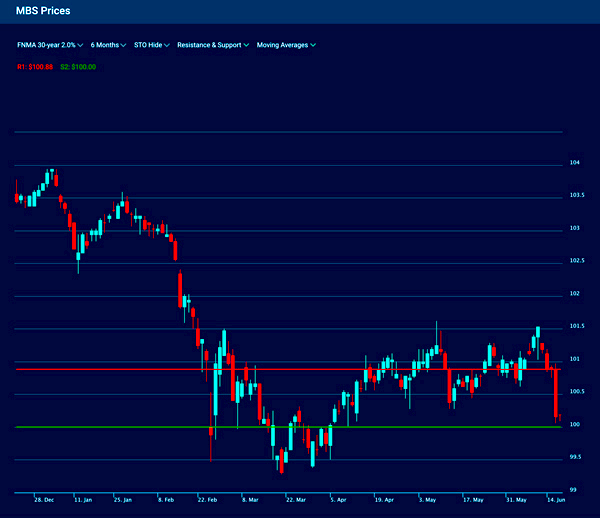The height and width of the screenshot is (518, 600).
Task: Open the Moving Averages dropdown
Action: tap(286, 45)
